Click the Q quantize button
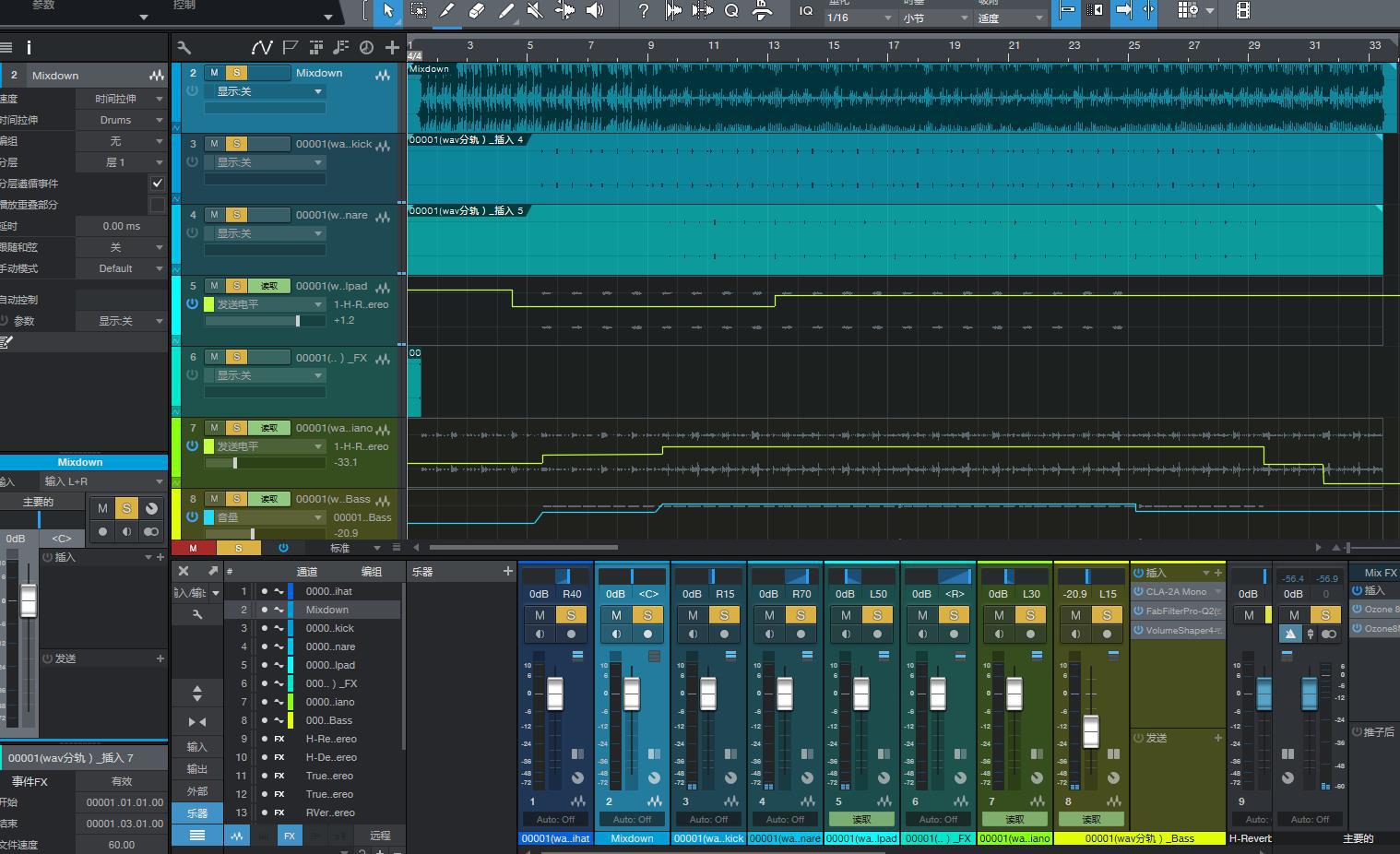This screenshot has width=1400, height=854. [x=731, y=10]
